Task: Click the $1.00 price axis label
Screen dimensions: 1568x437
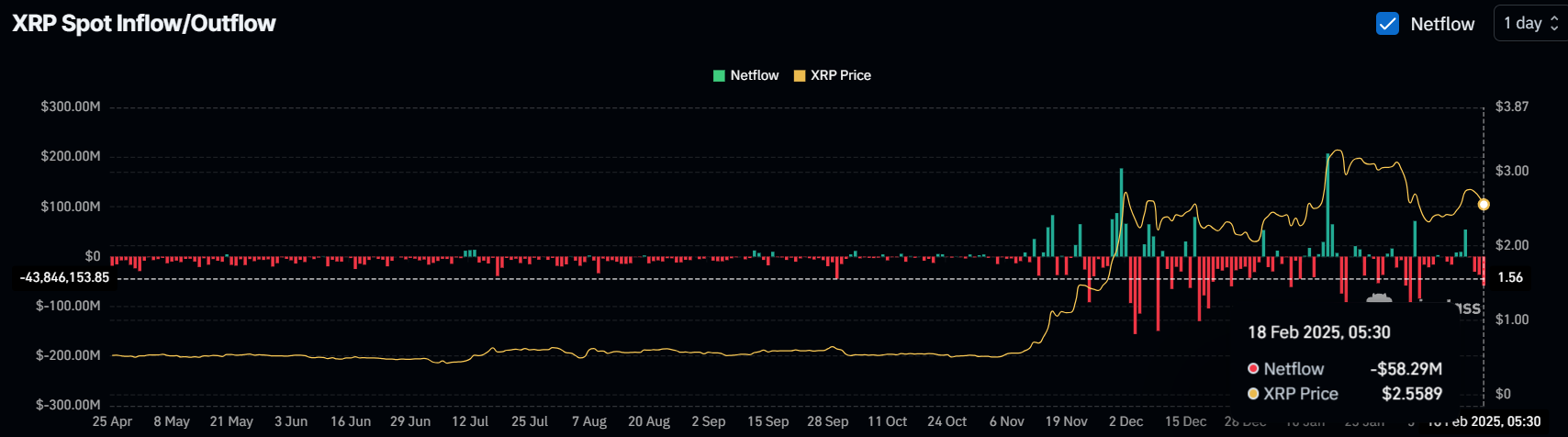Action: point(1512,319)
